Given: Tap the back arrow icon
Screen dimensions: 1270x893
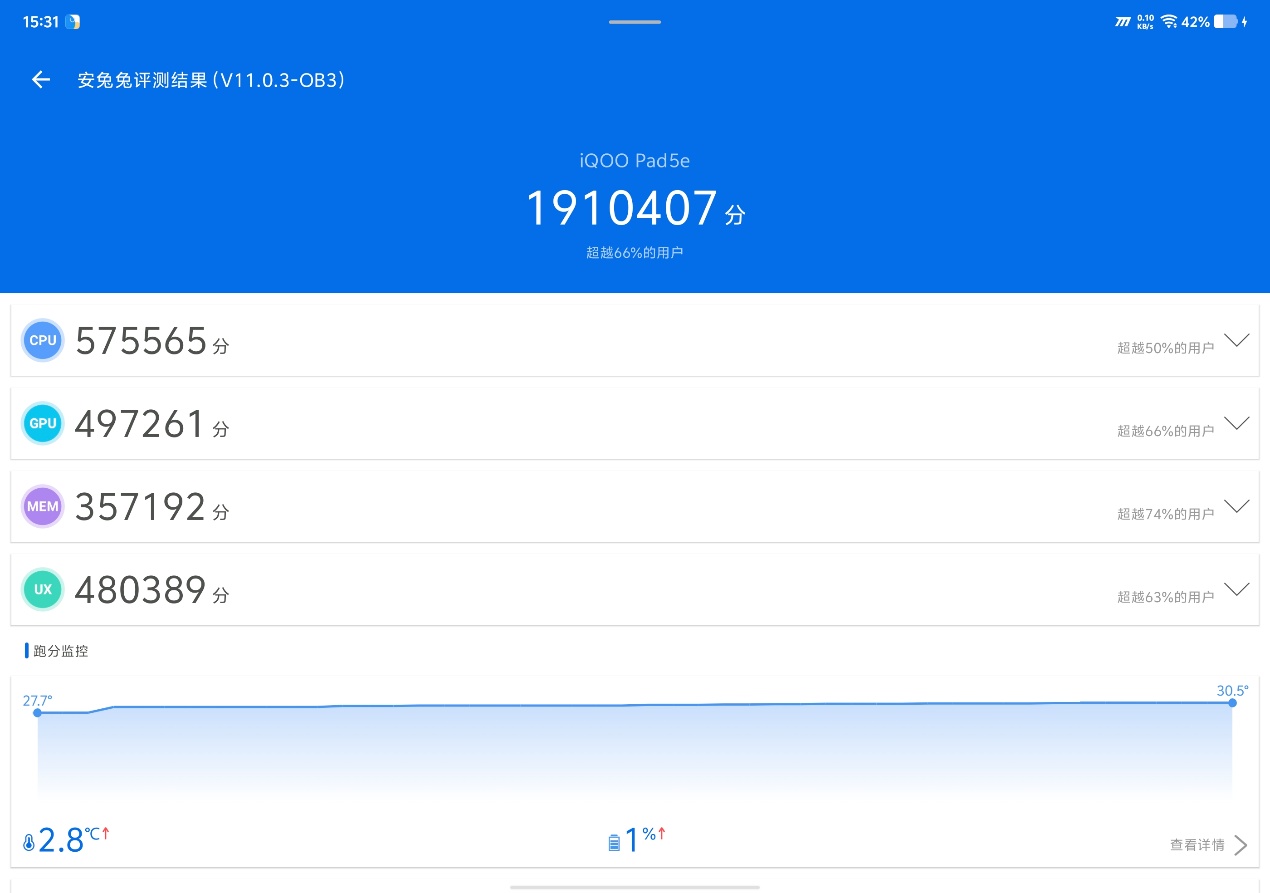Looking at the screenshot, I should click(41, 80).
